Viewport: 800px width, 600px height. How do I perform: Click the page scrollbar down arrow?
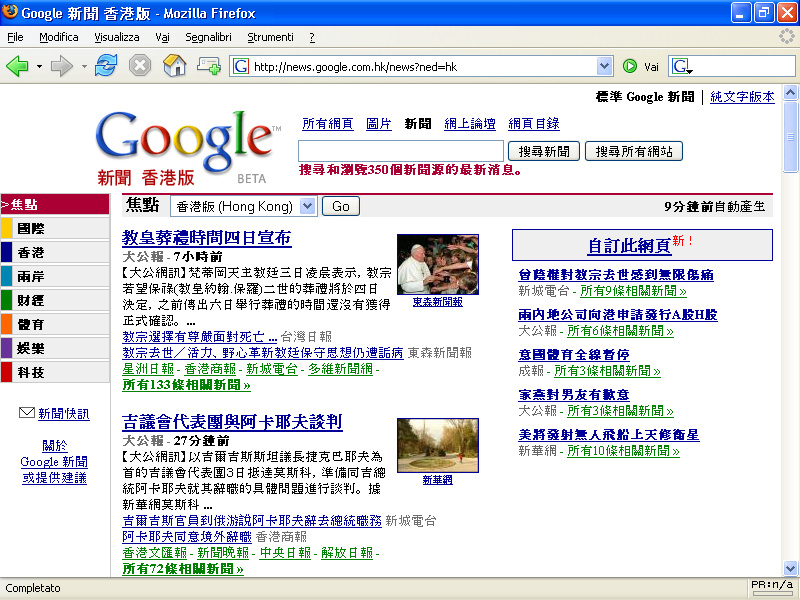(790, 568)
